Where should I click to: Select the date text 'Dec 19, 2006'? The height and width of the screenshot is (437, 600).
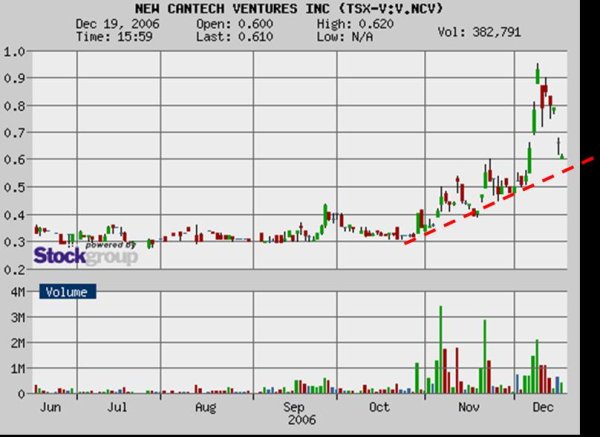point(117,24)
